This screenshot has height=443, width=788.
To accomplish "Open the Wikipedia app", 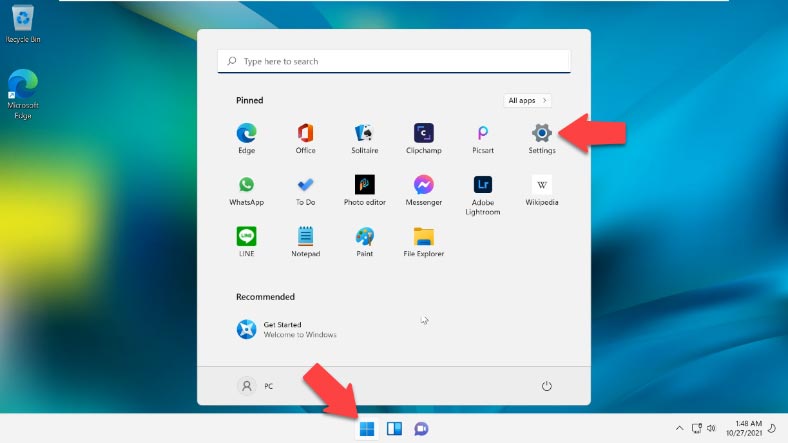I will tap(542, 190).
